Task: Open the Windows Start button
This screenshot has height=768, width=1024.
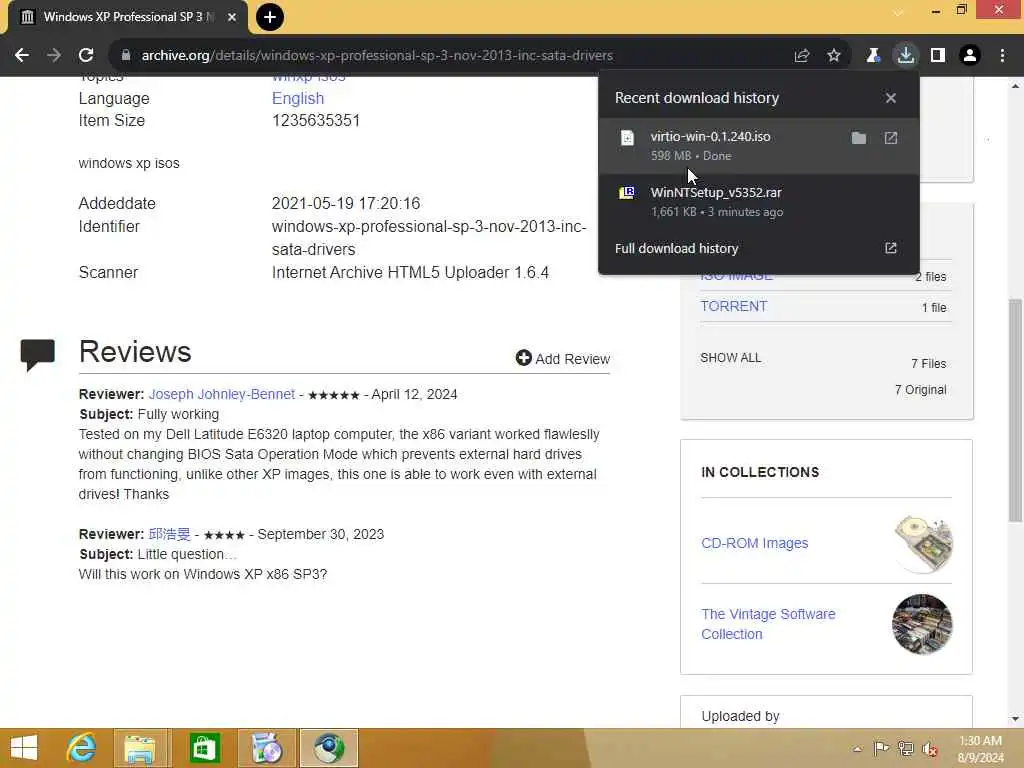Action: point(24,748)
